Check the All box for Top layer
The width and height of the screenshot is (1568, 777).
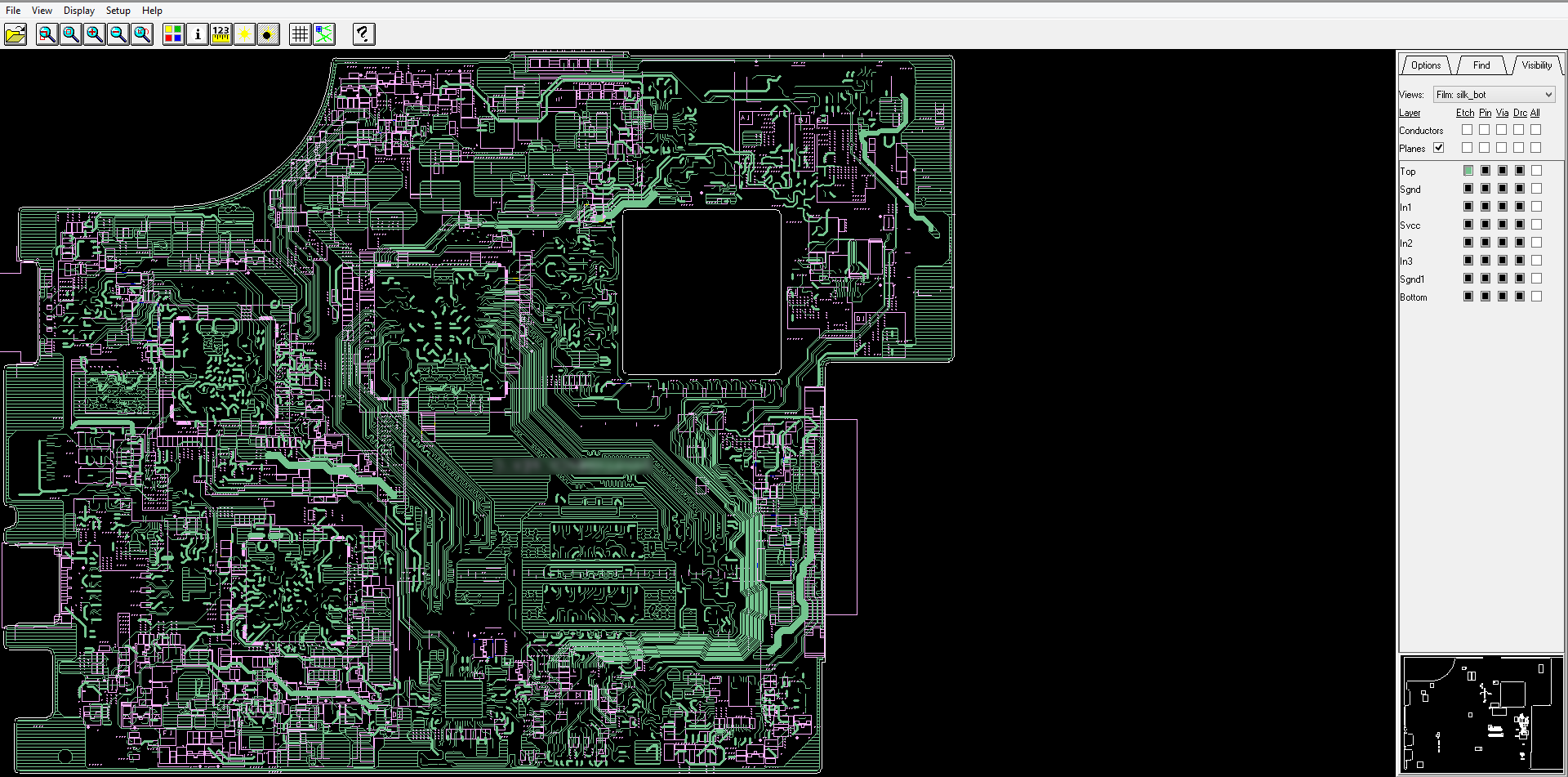tap(1536, 171)
